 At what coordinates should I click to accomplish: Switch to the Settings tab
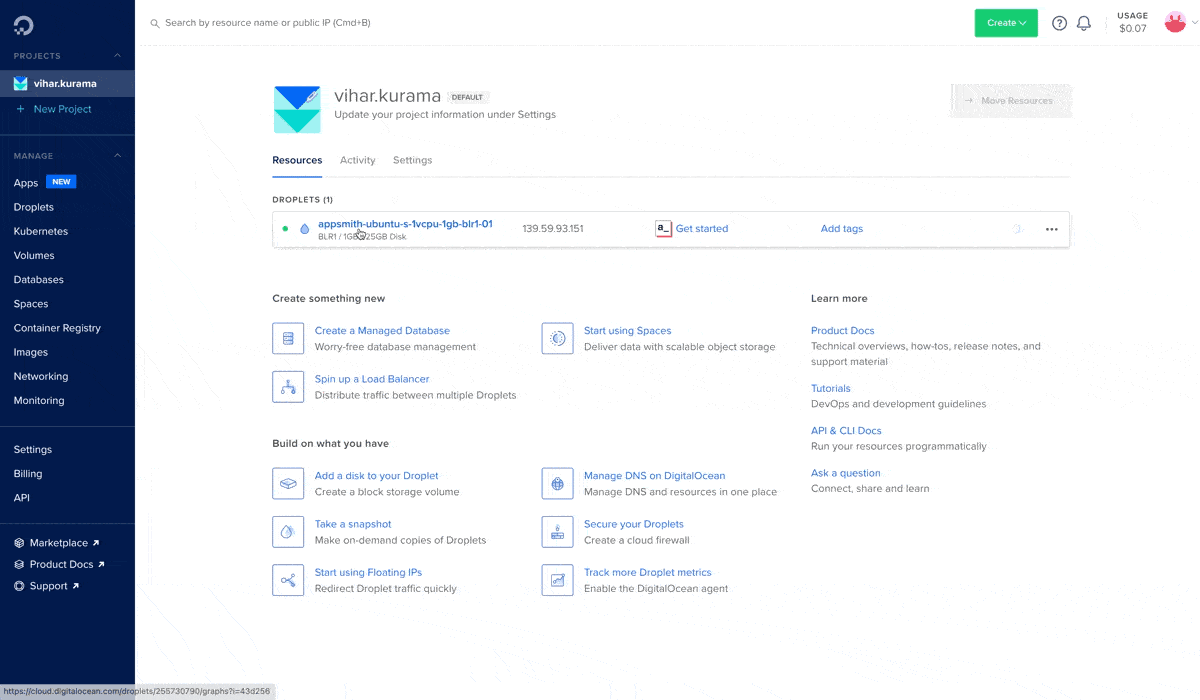click(x=412, y=160)
